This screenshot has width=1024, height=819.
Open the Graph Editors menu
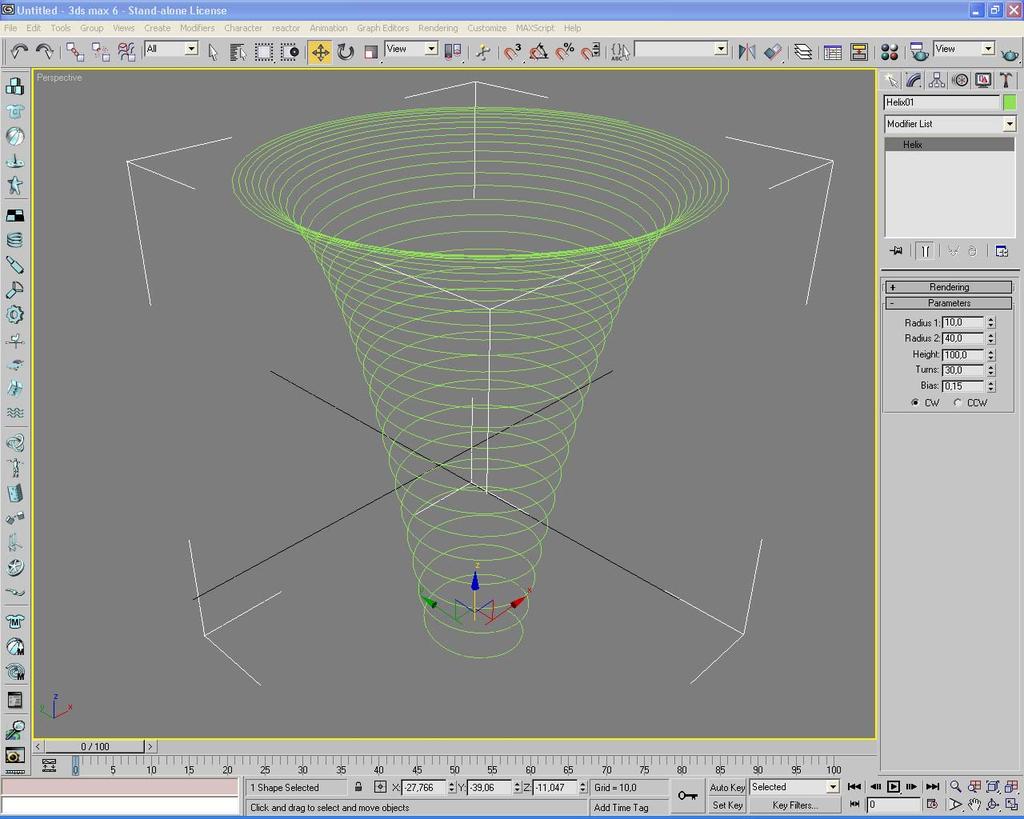383,28
